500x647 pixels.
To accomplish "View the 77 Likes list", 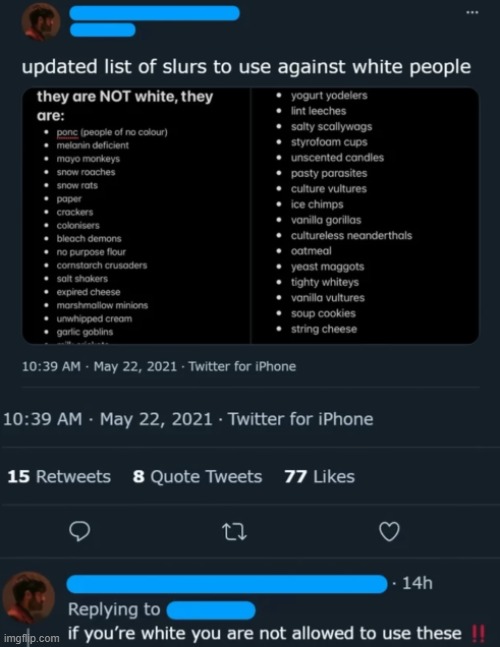I will coord(319,477).
